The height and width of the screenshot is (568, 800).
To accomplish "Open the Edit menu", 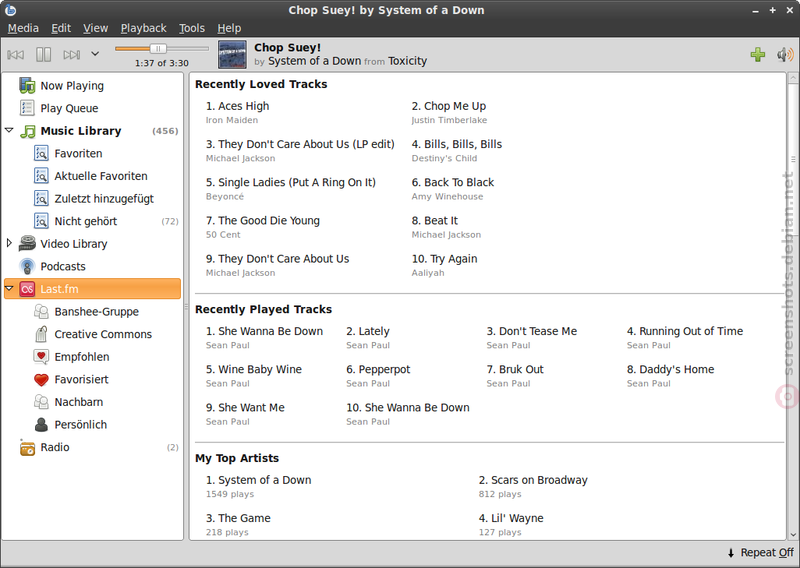I will coord(61,28).
